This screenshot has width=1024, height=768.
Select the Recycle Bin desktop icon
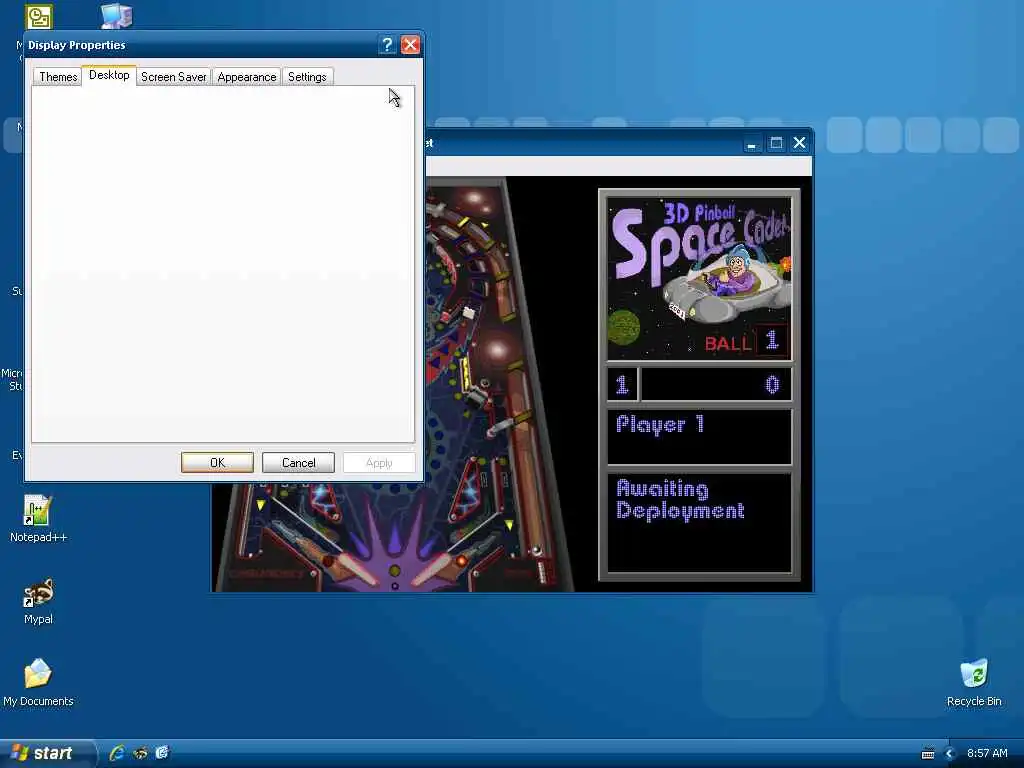(x=974, y=682)
